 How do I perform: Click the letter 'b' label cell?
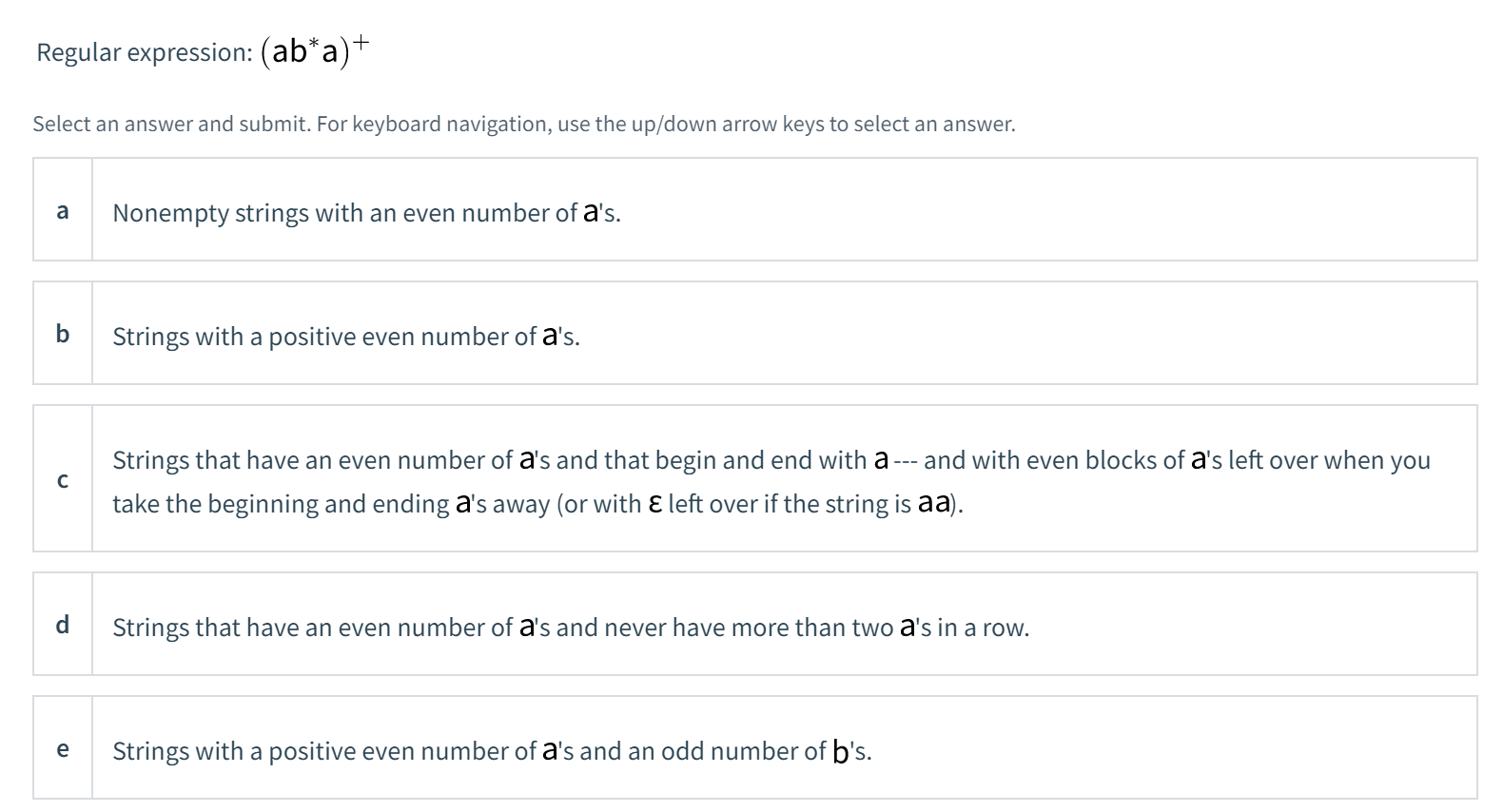pos(62,334)
